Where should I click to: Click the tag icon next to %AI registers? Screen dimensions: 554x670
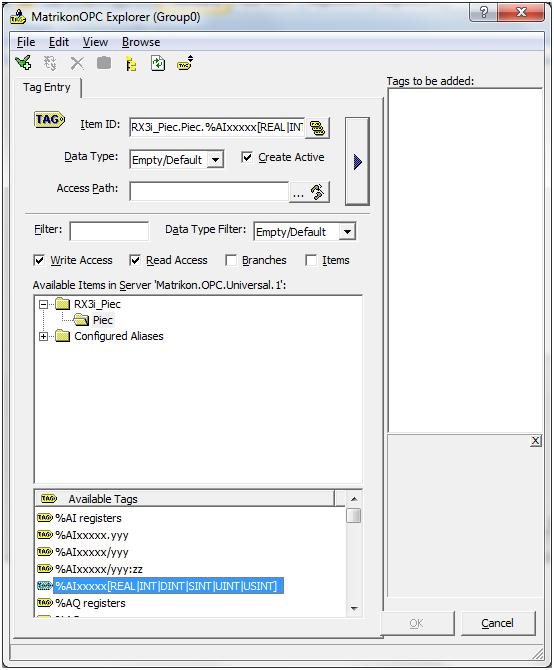[x=45, y=518]
